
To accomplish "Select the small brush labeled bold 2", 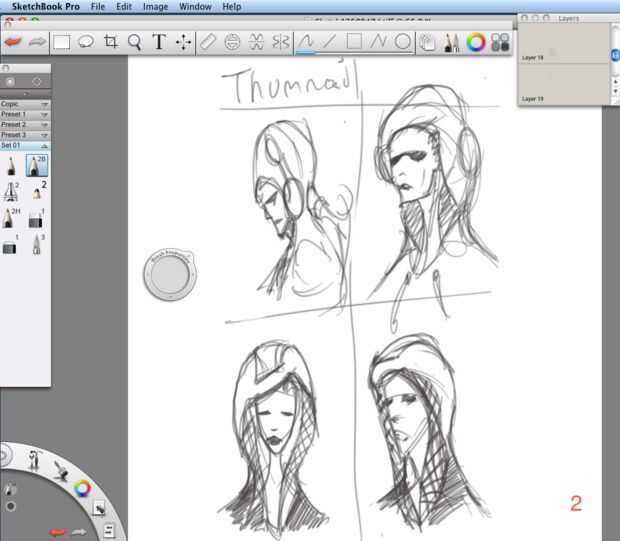I will click(37, 191).
